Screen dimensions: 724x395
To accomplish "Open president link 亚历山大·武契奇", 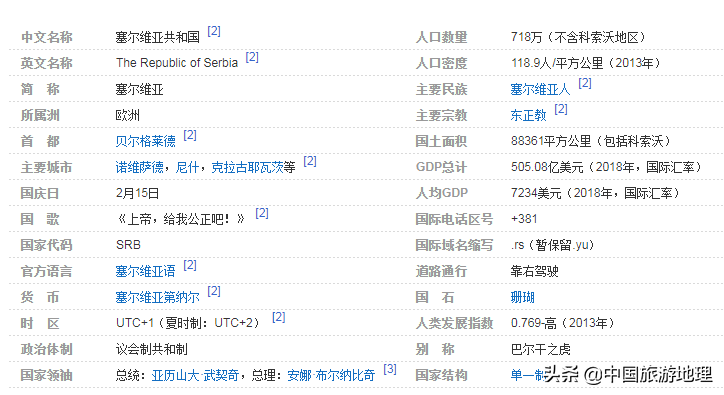I will 195,375.
